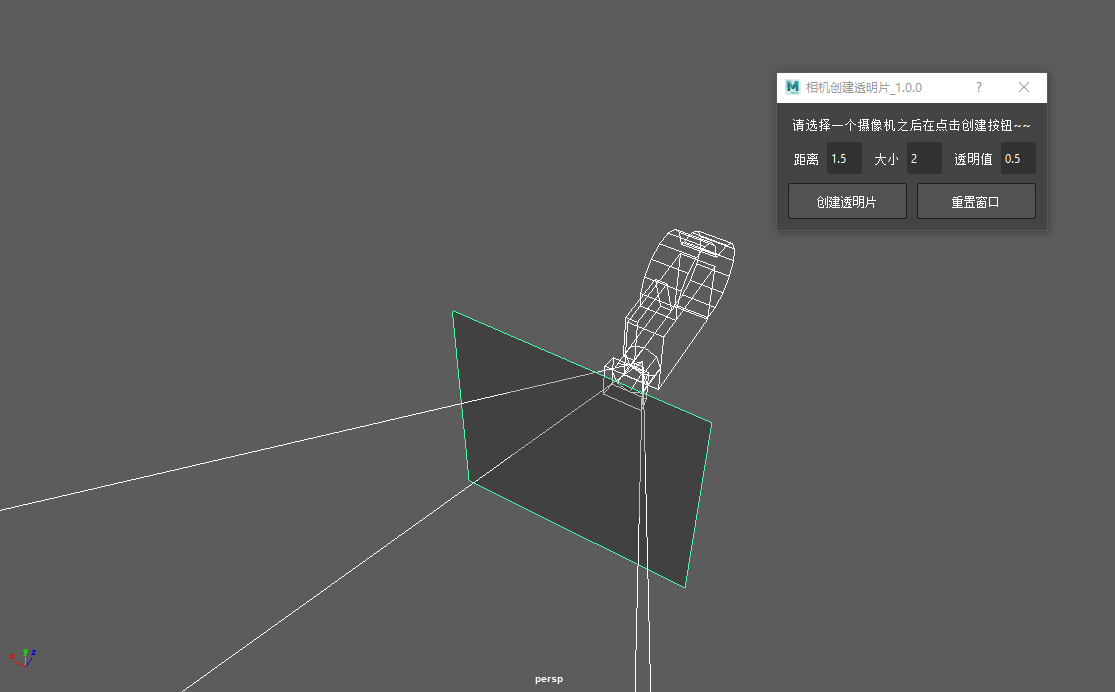Click the XYZ axis gizmo in viewport corner
Viewport: 1115px width, 692px height.
click(22, 657)
